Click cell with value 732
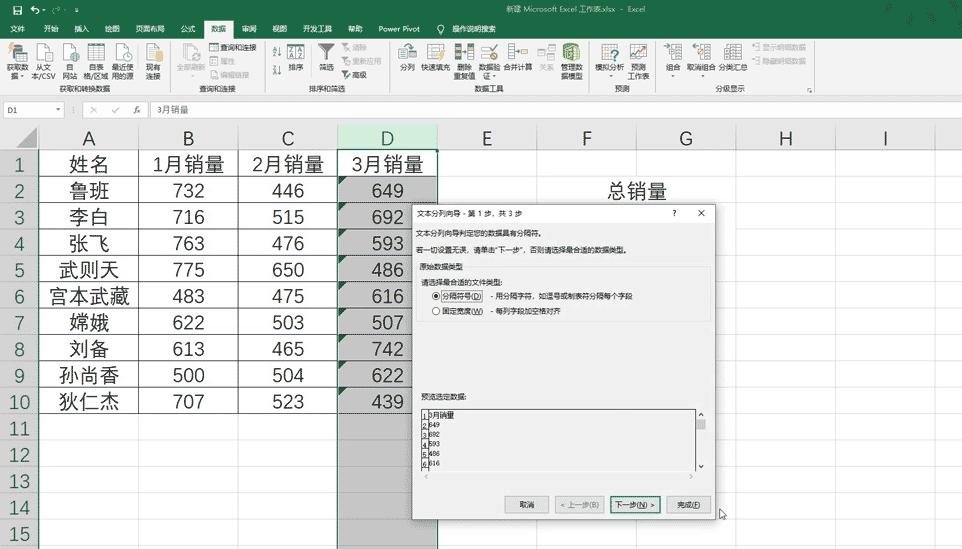 [188, 191]
